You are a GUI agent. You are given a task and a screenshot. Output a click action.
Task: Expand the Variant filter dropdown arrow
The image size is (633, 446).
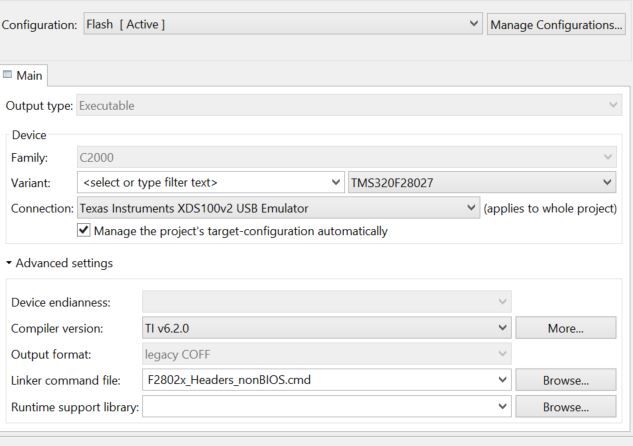click(x=335, y=183)
